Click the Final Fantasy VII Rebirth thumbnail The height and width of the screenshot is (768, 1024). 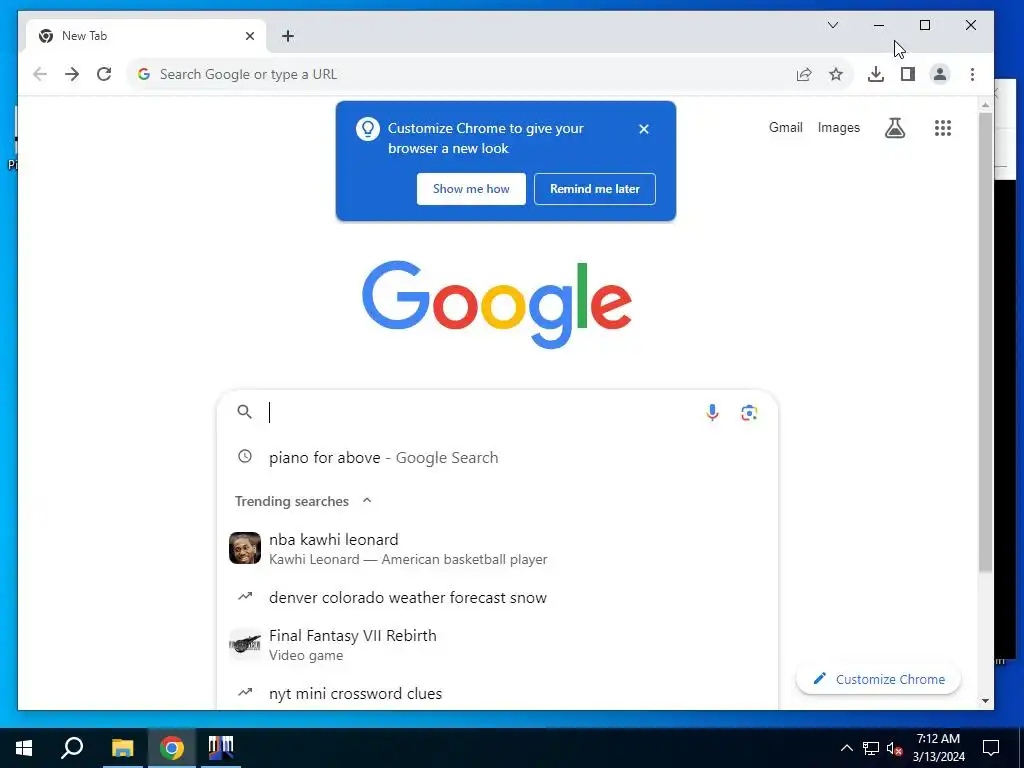[245, 645]
